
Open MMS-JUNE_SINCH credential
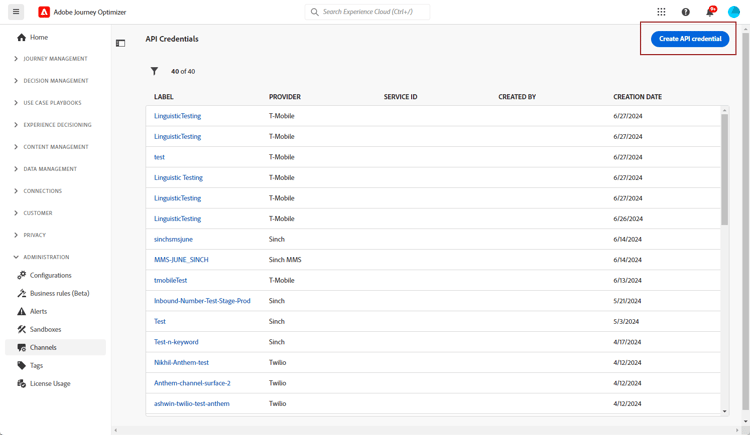pos(181,260)
